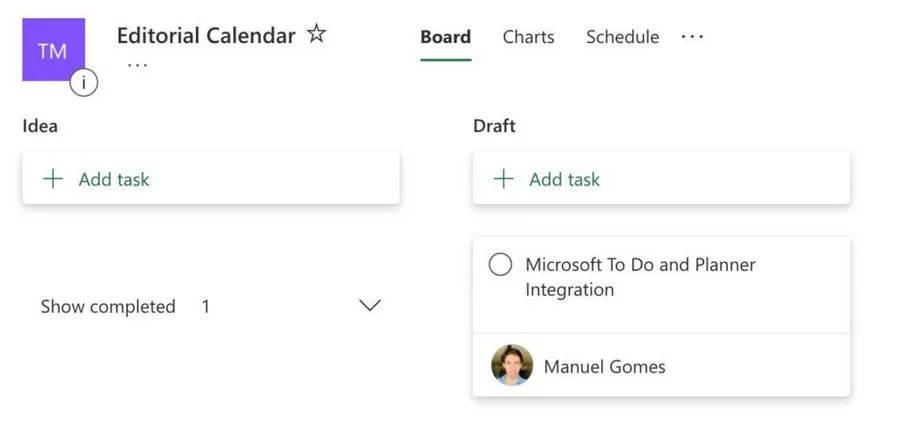Click Manuel Gomes profile avatar
Screen dimensions: 900x433
click(512, 366)
